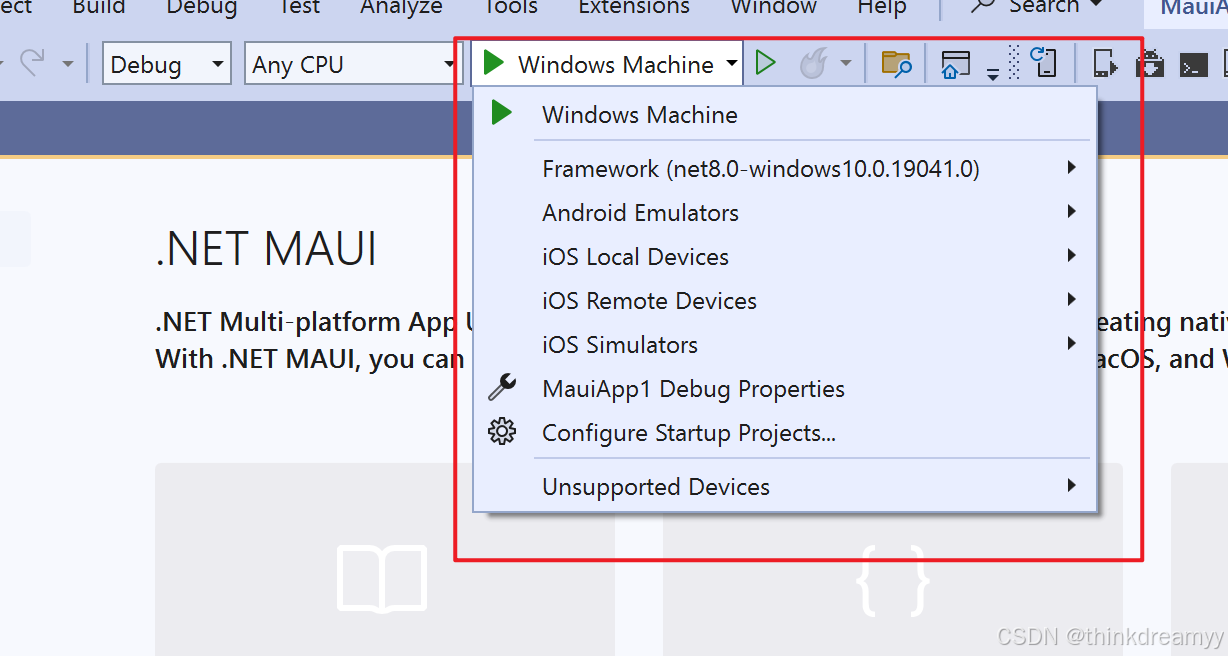Screen dimensions: 1228x656
Task: Expand the Unsupported Devices submenu
Action: coord(785,486)
